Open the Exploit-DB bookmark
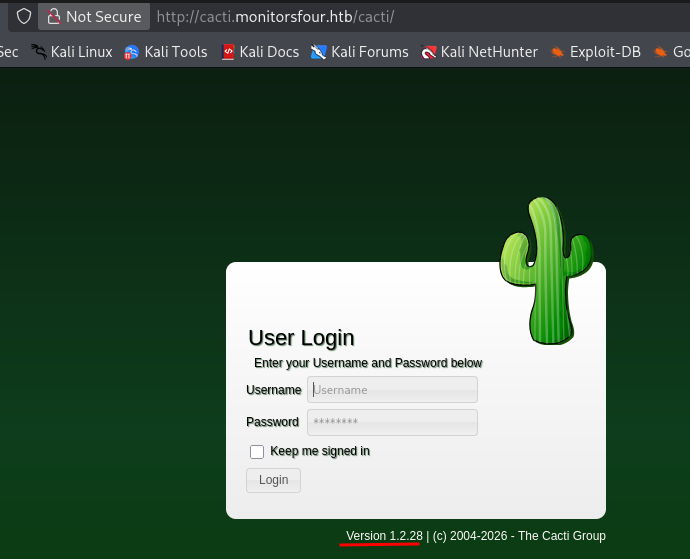Screen dimensions: 690x559 click(x=595, y=52)
